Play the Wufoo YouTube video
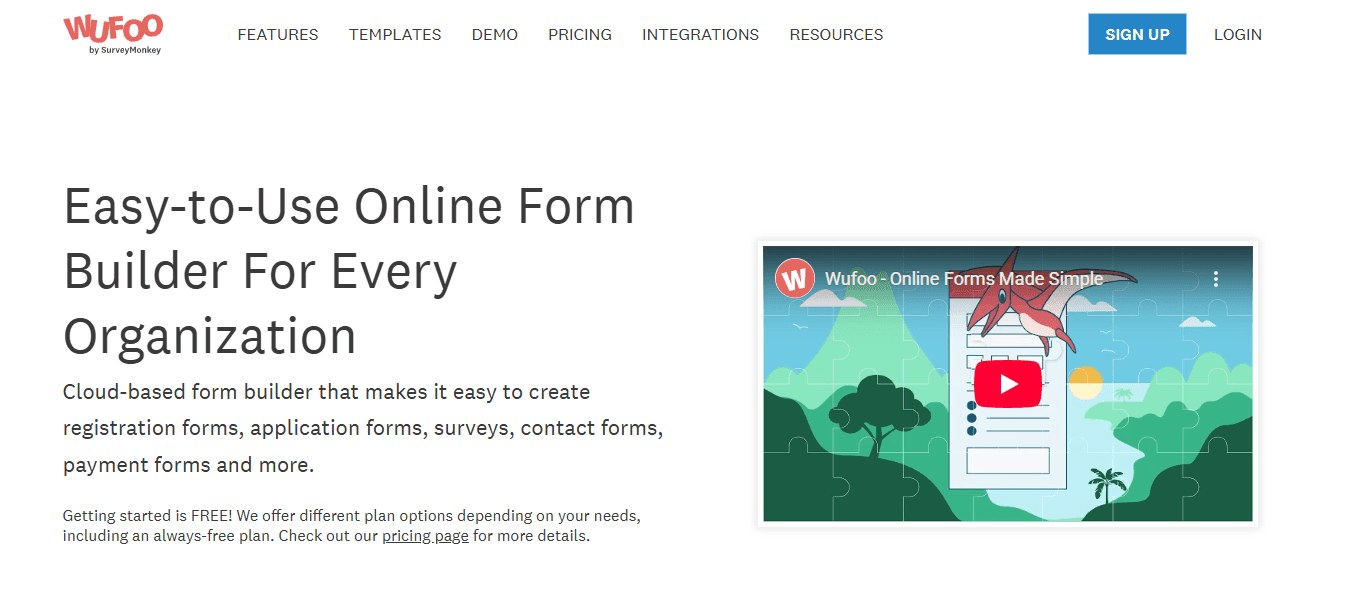This screenshot has height=615, width=1352. click(1007, 383)
